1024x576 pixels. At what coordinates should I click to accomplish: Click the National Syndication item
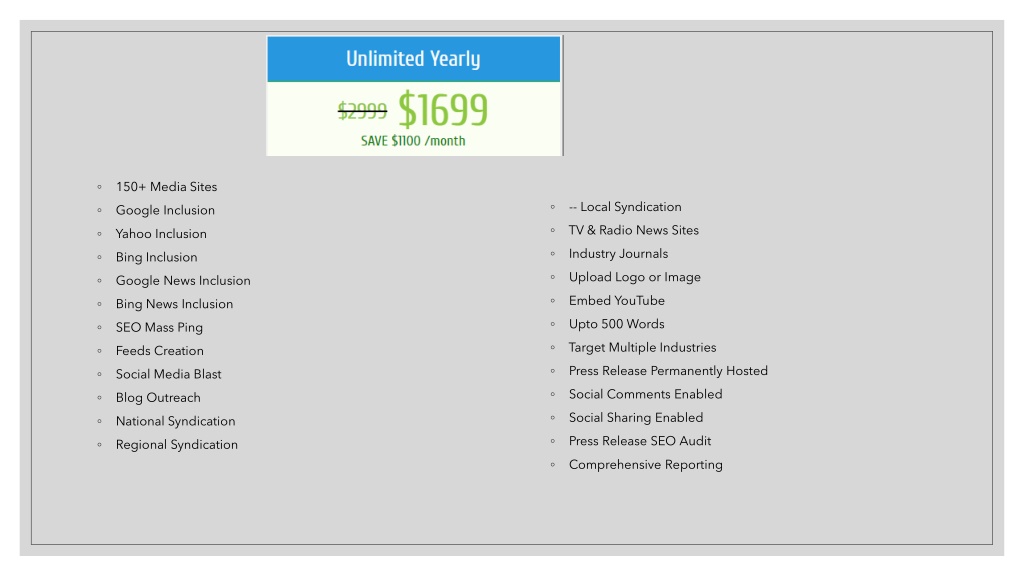click(176, 421)
